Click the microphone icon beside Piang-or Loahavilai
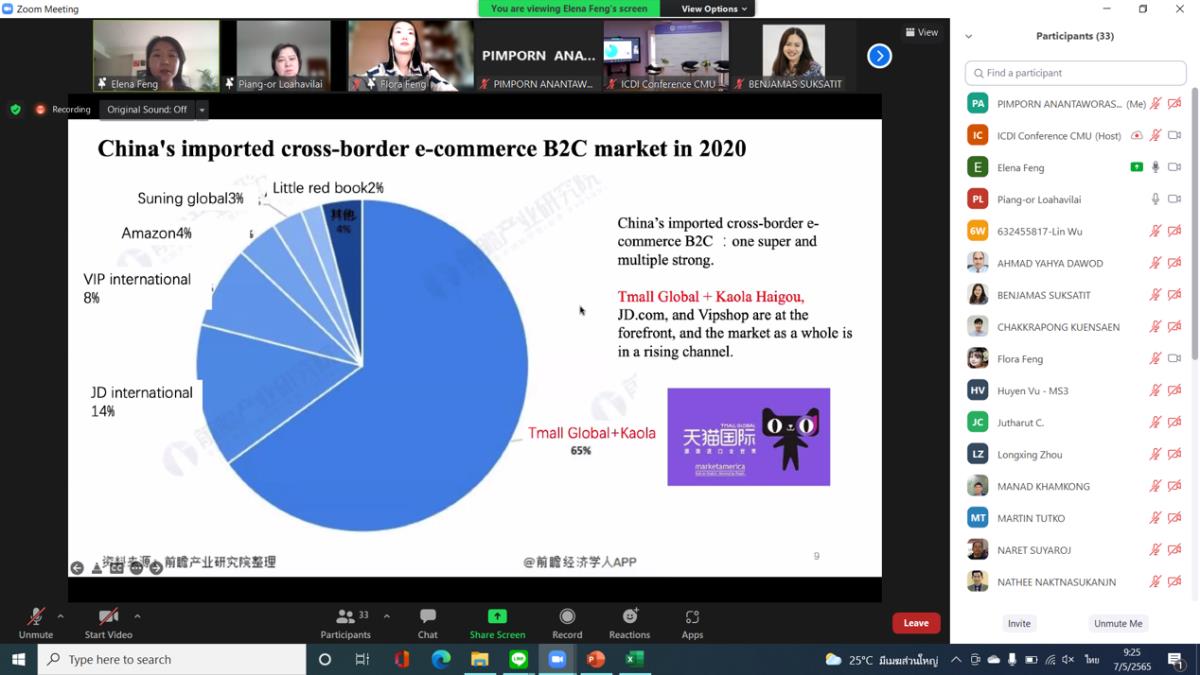Screen dimensions: 1200x675 pyautogui.click(x=1156, y=199)
